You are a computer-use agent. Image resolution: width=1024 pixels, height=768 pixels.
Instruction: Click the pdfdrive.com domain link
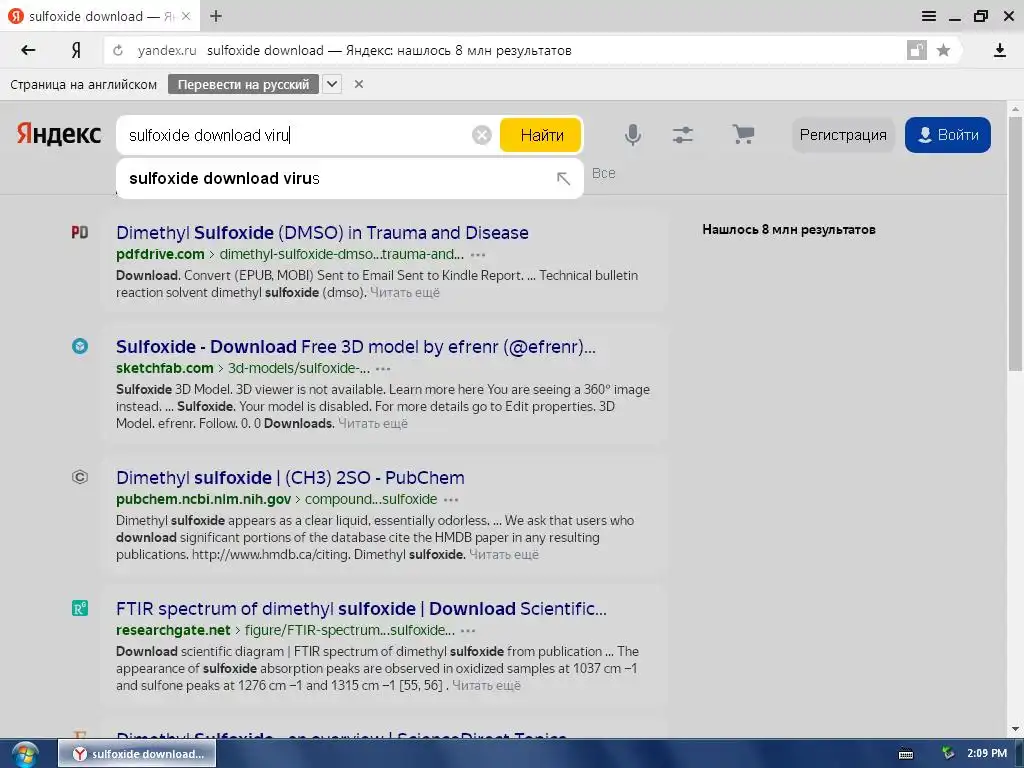pyautogui.click(x=160, y=254)
